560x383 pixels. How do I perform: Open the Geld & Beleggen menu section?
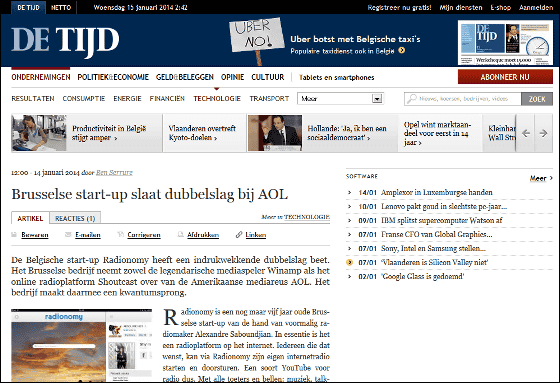pyautogui.click(x=185, y=77)
